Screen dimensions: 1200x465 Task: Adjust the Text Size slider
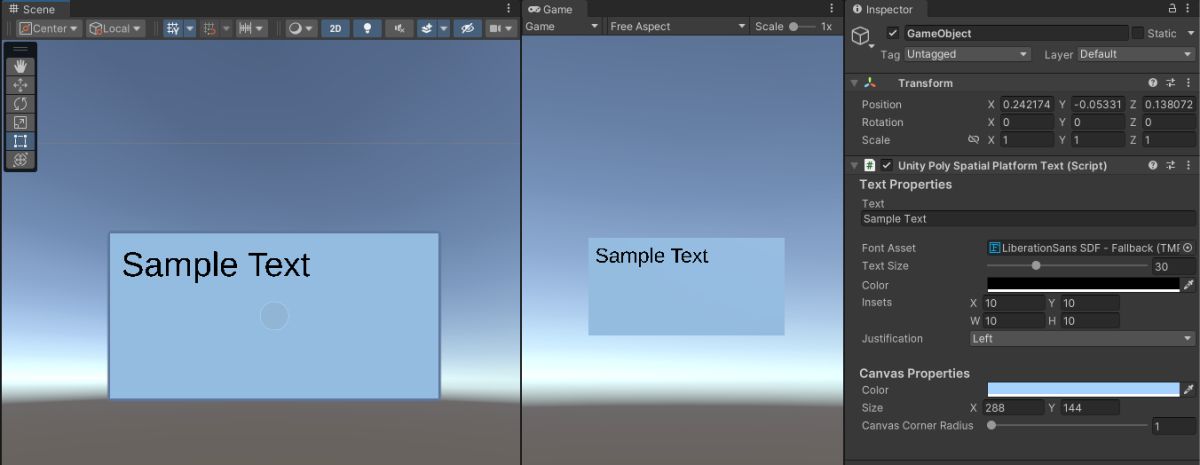pyautogui.click(x=1065, y=266)
